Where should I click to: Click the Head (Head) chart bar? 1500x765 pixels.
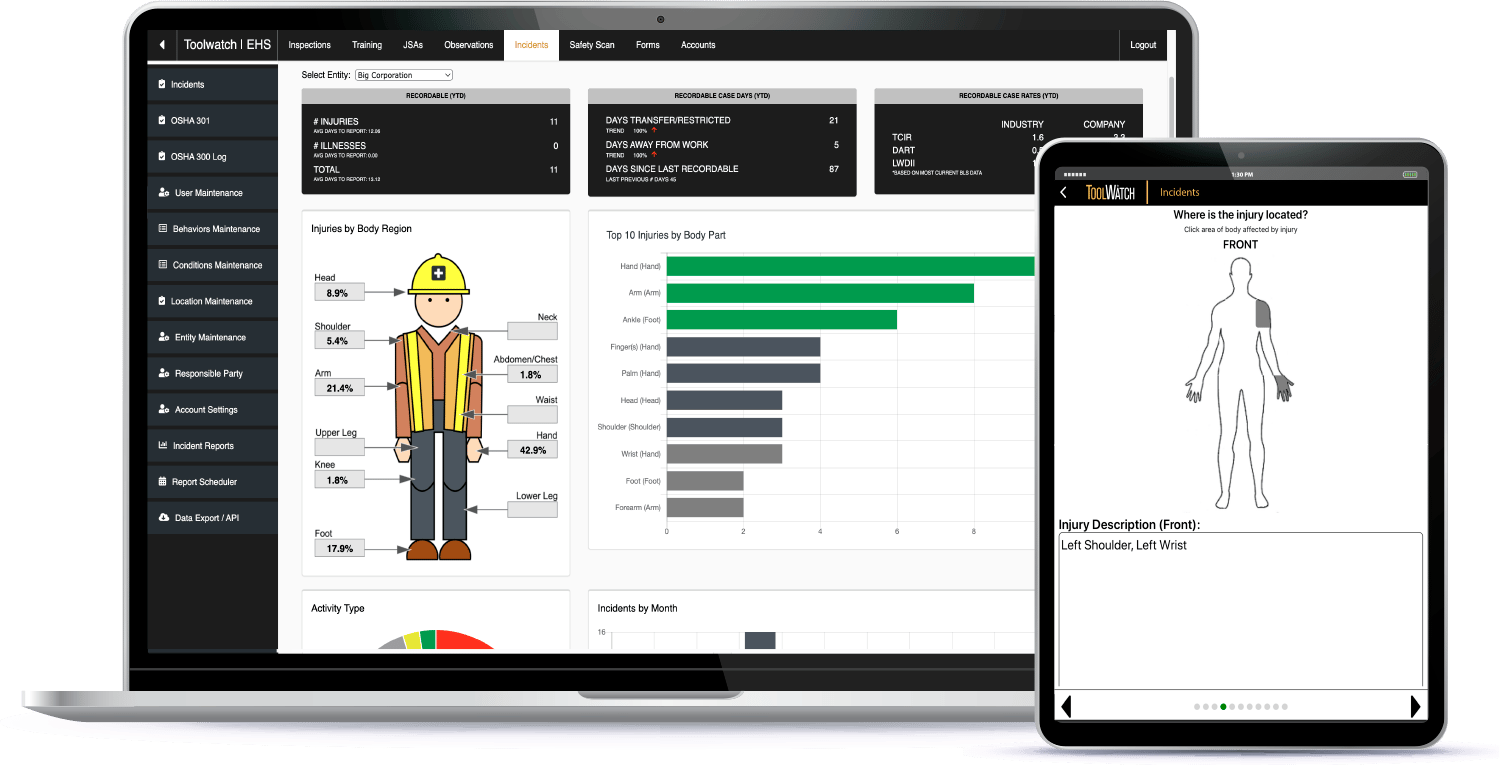pos(724,400)
